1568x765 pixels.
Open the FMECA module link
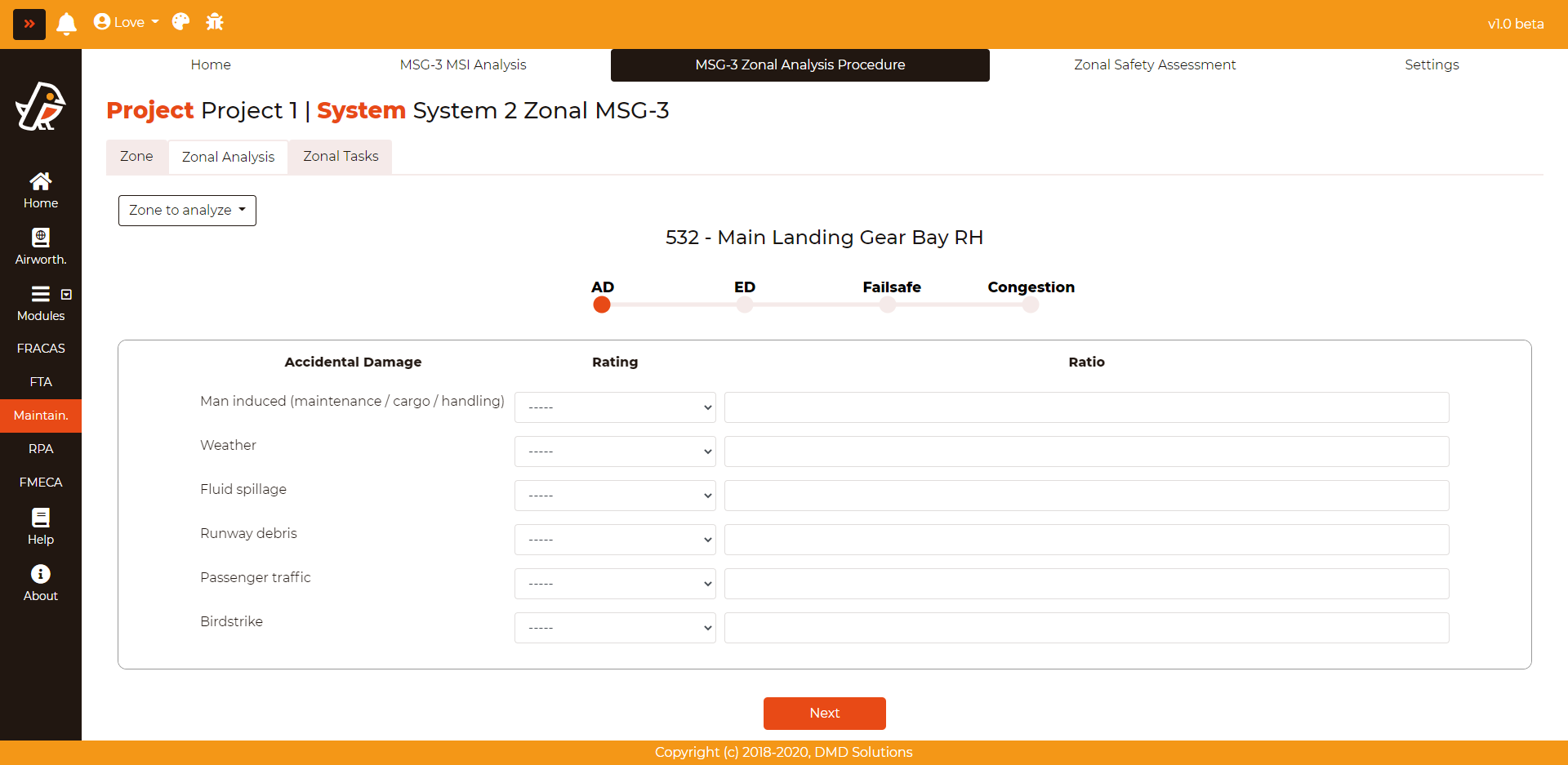coord(41,483)
